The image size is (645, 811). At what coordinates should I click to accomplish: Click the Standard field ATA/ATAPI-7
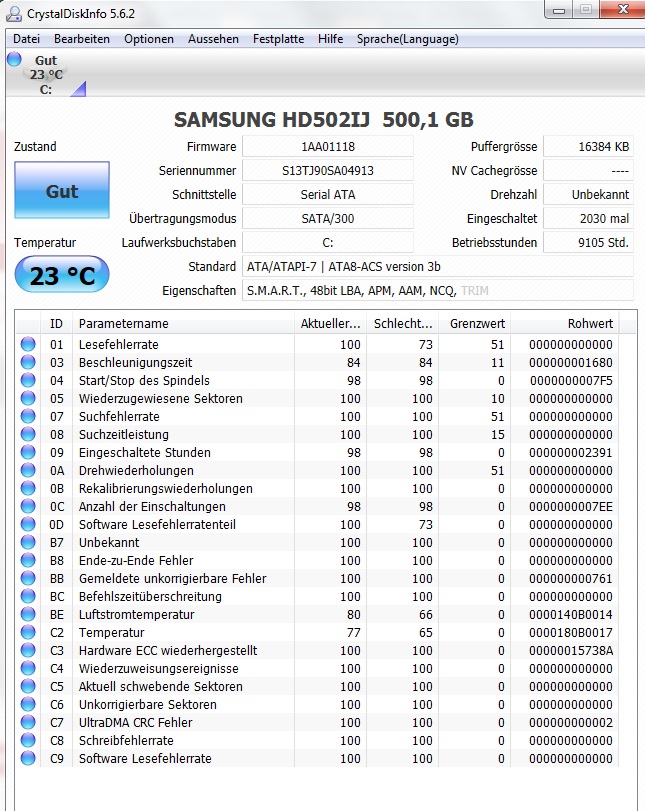(438, 267)
